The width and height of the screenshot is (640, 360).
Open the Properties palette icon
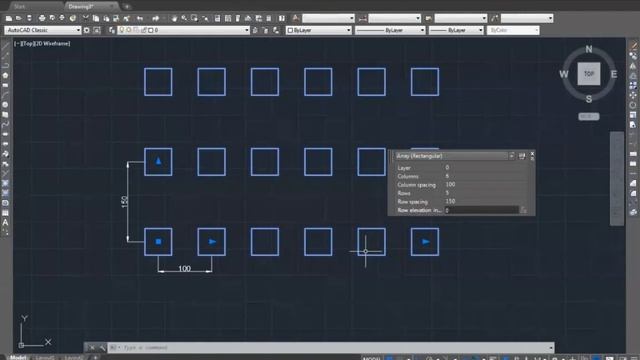(217, 18)
